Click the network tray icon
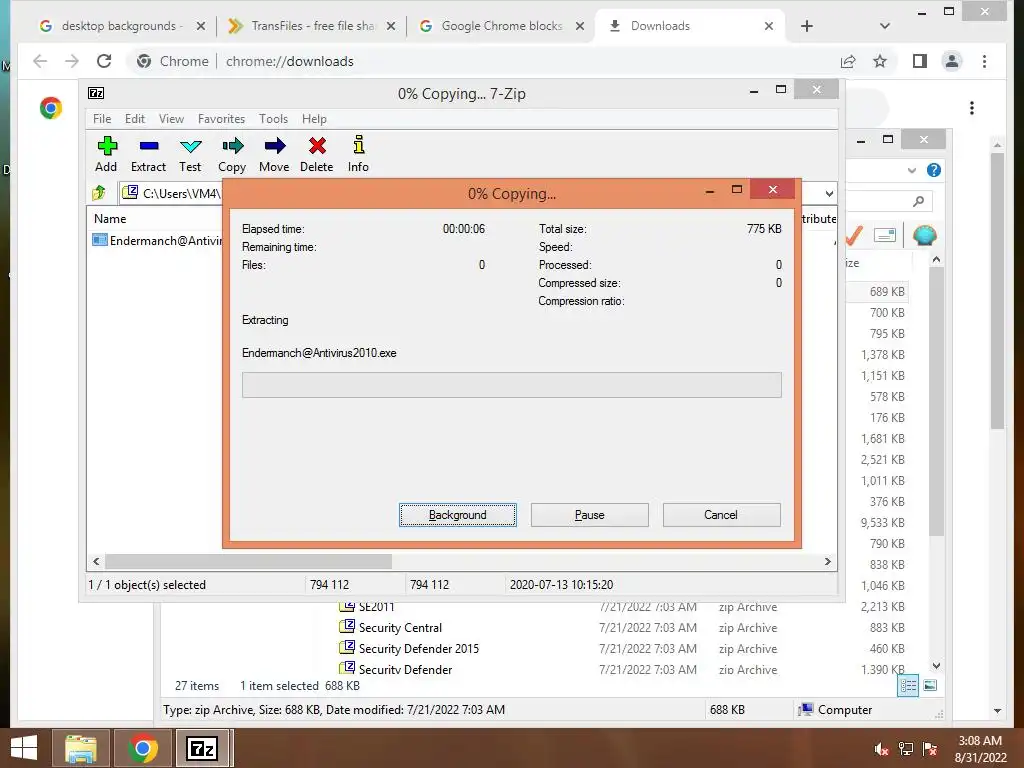This screenshot has height=768, width=1024. click(x=906, y=749)
